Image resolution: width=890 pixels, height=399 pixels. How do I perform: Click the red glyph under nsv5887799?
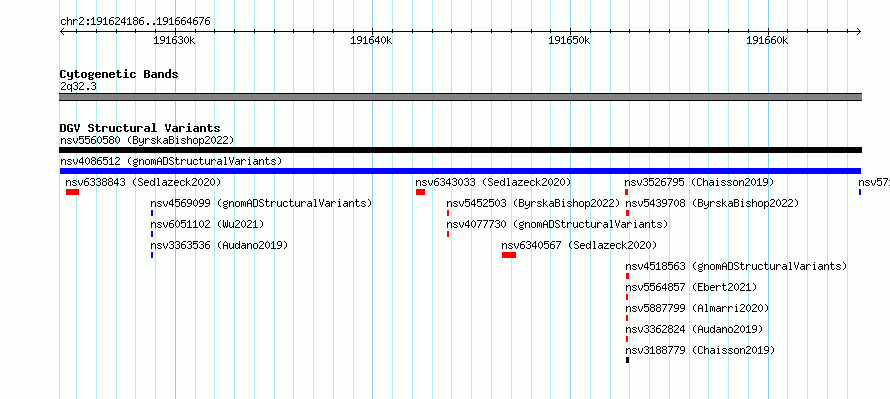click(x=627, y=318)
